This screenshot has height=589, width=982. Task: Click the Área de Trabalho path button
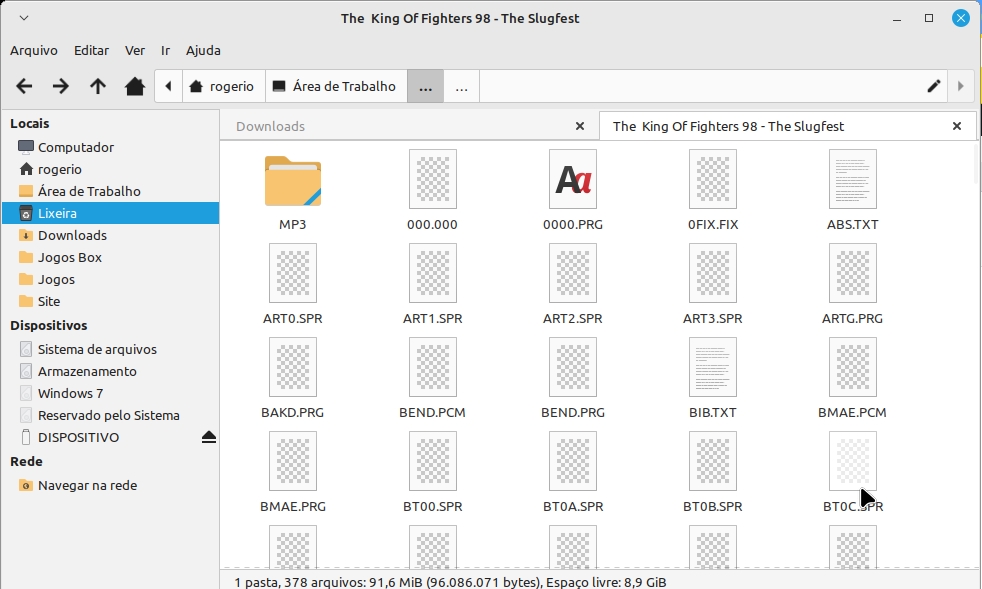click(x=335, y=86)
